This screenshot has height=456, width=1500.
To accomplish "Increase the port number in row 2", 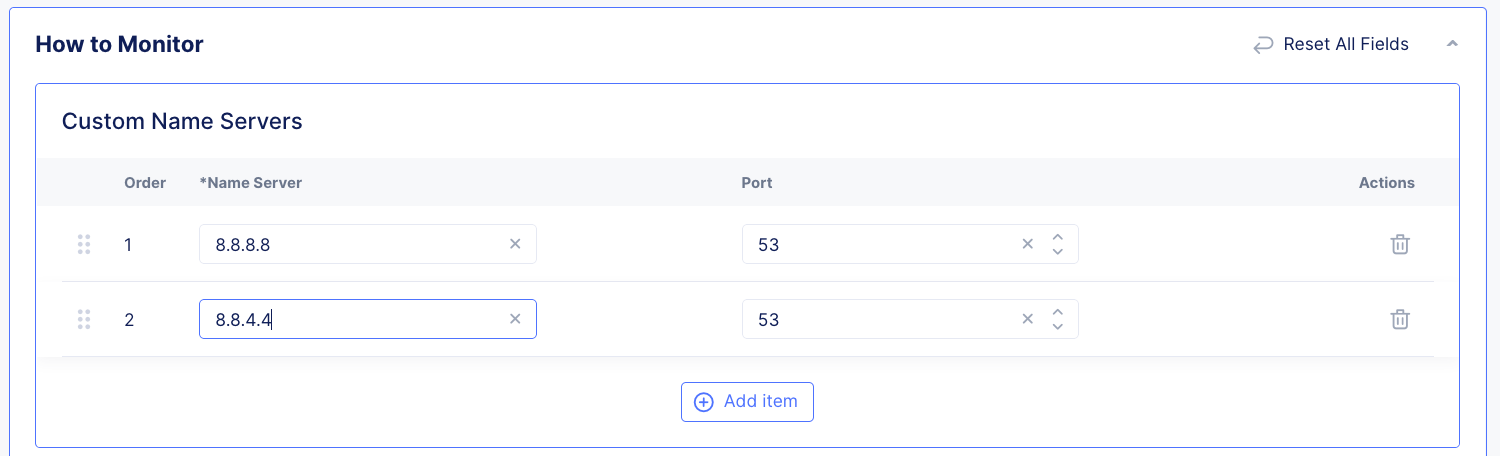I will point(1057,312).
